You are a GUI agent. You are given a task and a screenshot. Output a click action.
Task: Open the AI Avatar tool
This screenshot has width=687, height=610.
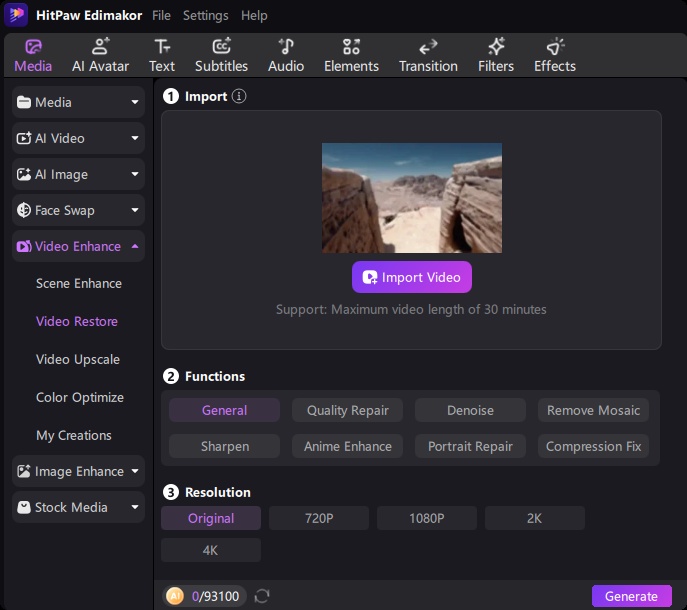pyautogui.click(x=100, y=56)
